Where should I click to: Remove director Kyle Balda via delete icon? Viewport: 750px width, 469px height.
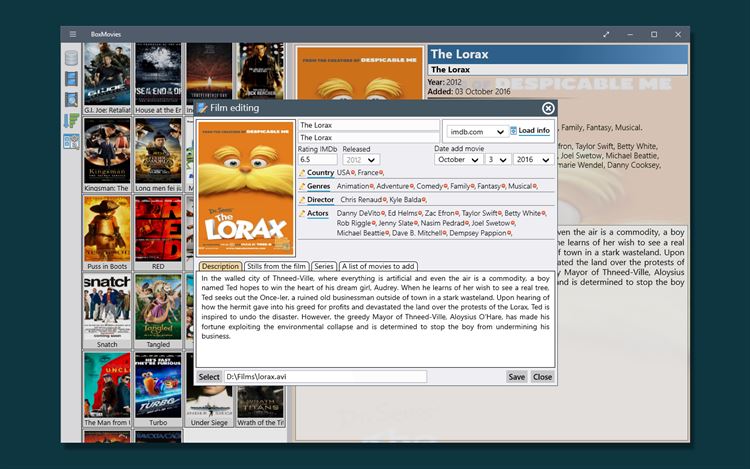[424, 200]
